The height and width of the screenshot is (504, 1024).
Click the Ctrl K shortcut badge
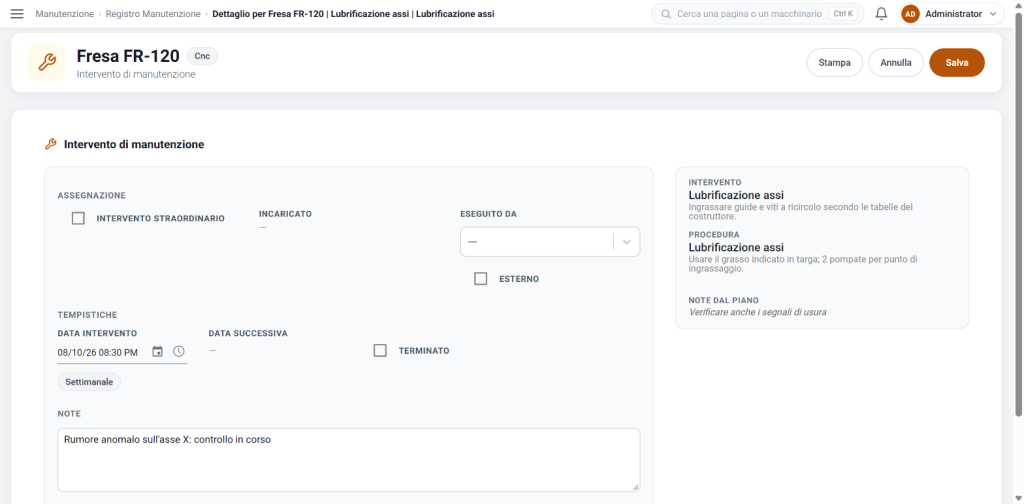point(844,14)
